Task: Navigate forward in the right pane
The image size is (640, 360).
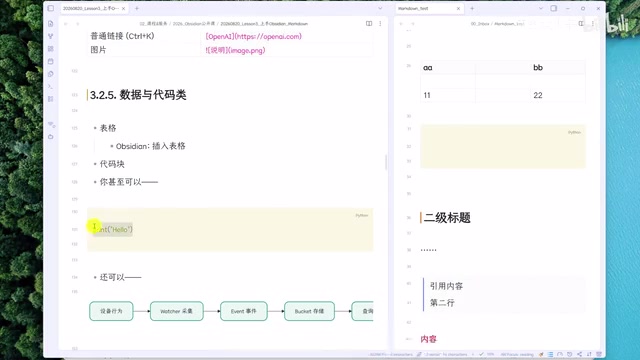Action: tap(413, 24)
